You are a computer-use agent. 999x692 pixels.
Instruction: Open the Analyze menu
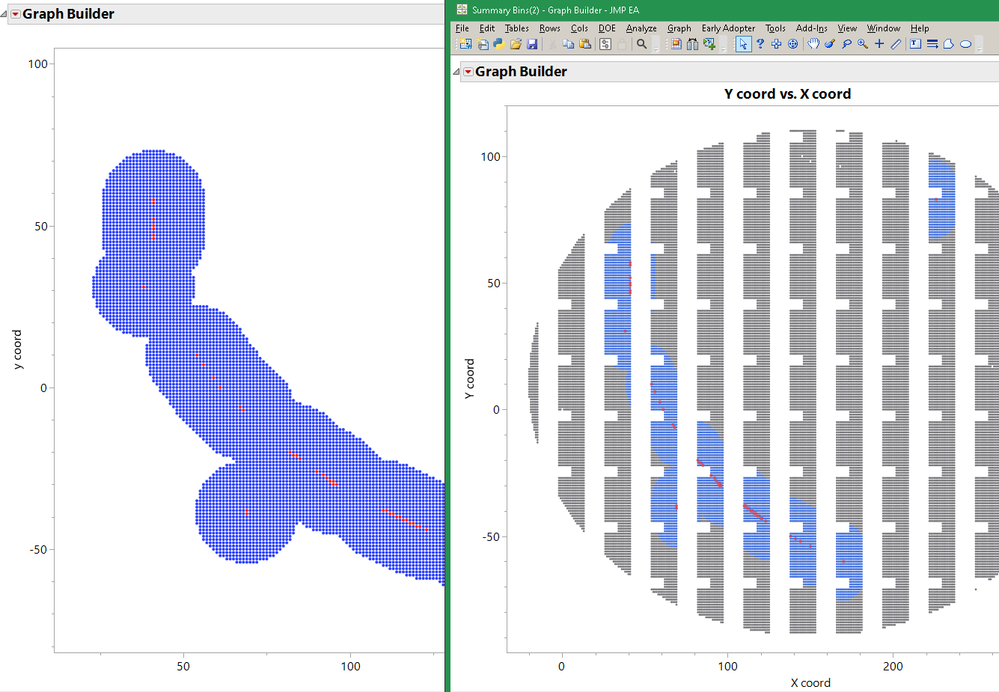[x=641, y=28]
